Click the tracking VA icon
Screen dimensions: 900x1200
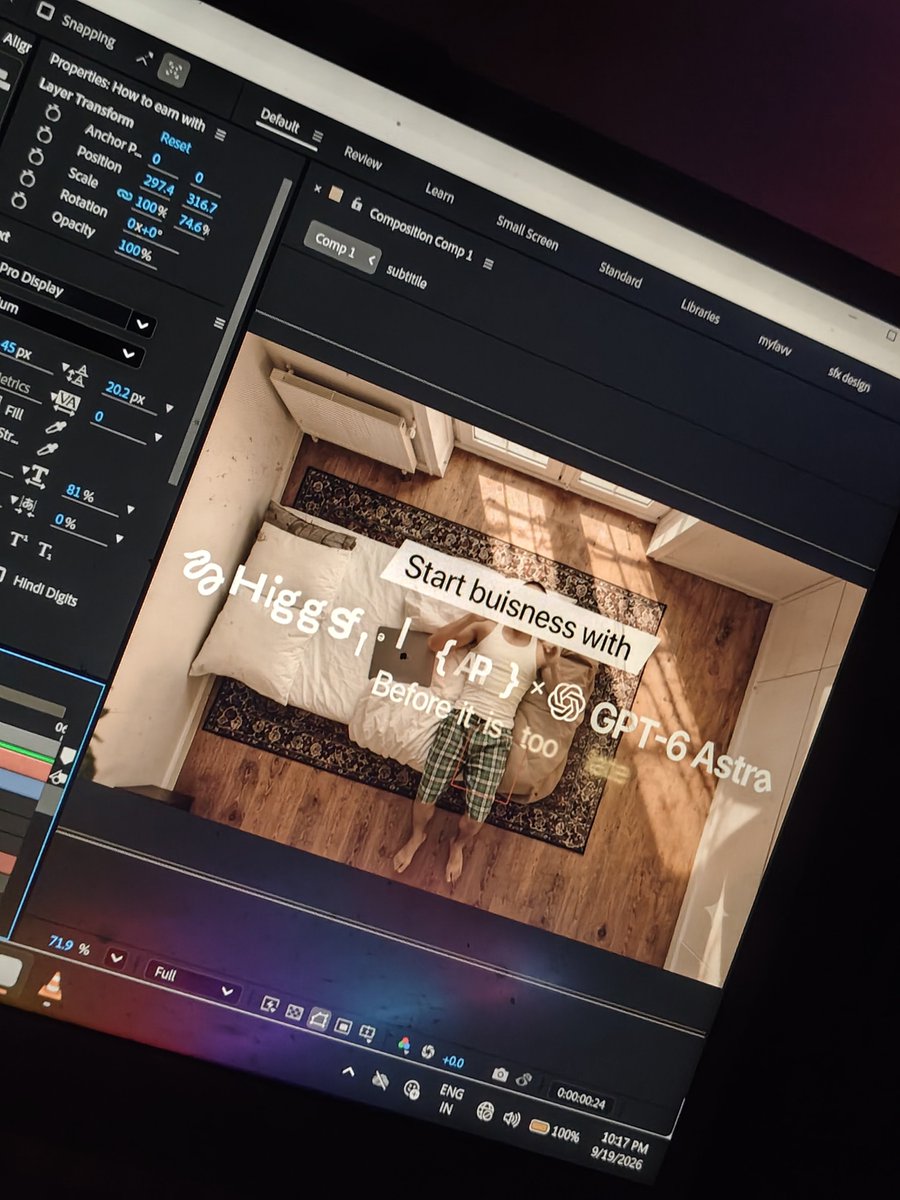click(x=68, y=401)
